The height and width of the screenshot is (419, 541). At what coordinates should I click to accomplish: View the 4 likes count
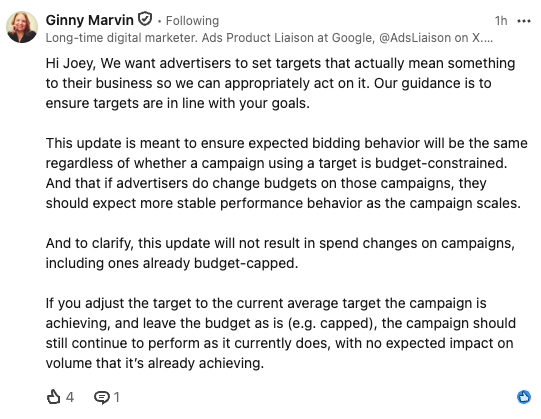tap(70, 397)
